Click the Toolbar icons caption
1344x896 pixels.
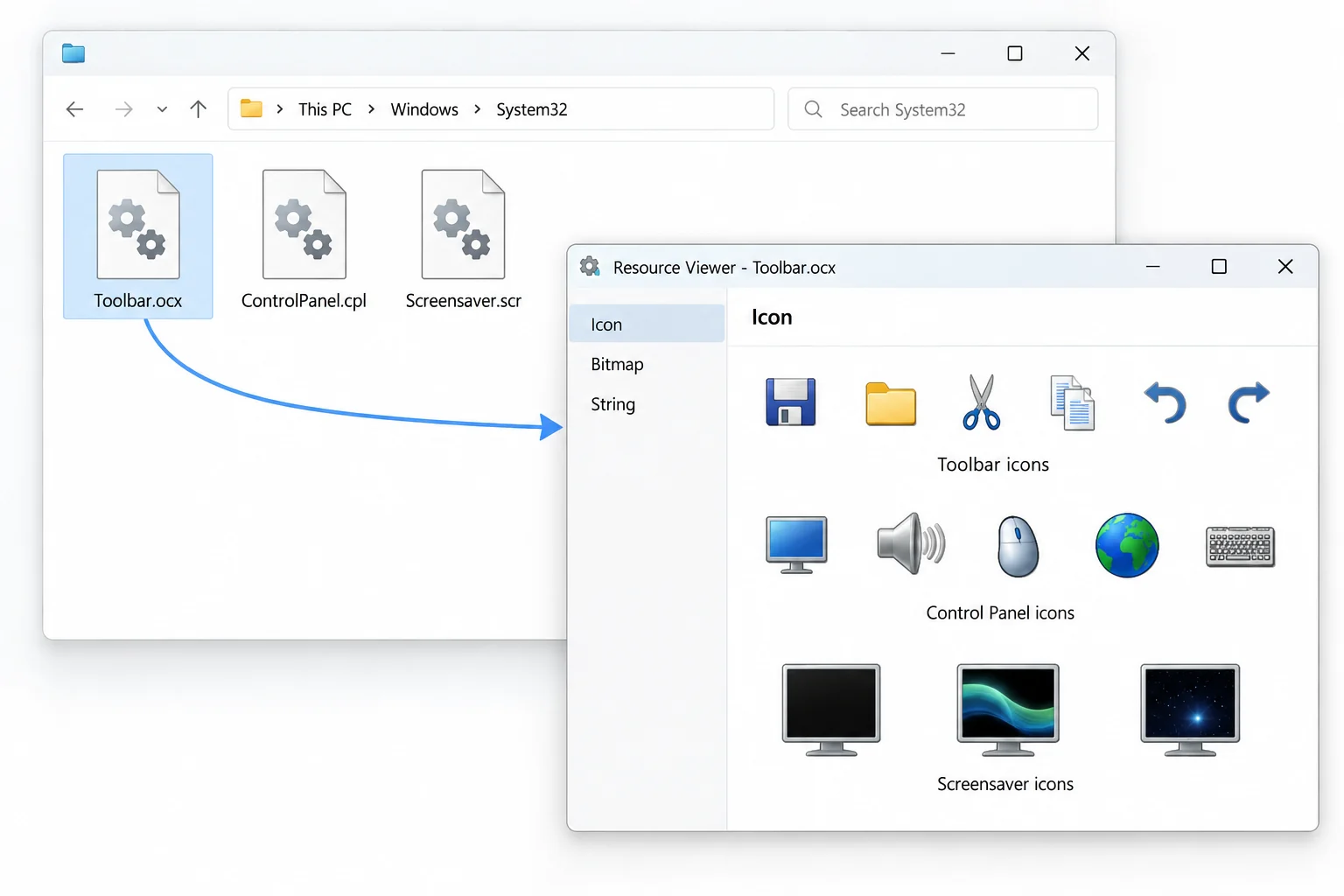pyautogui.click(x=993, y=465)
